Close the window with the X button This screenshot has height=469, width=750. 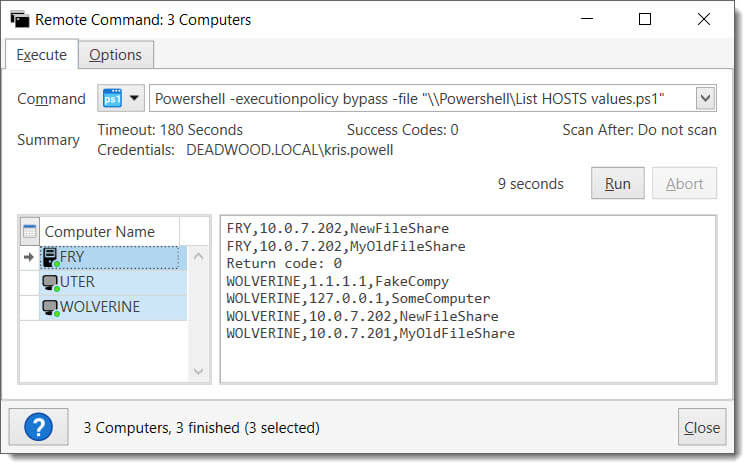click(x=704, y=19)
